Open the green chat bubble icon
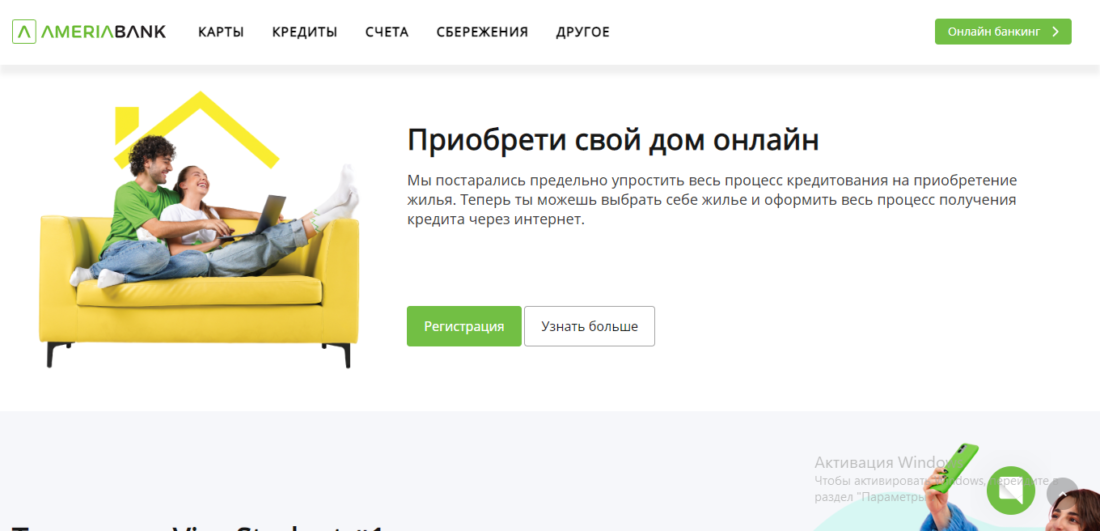This screenshot has width=1100, height=531. click(1010, 491)
